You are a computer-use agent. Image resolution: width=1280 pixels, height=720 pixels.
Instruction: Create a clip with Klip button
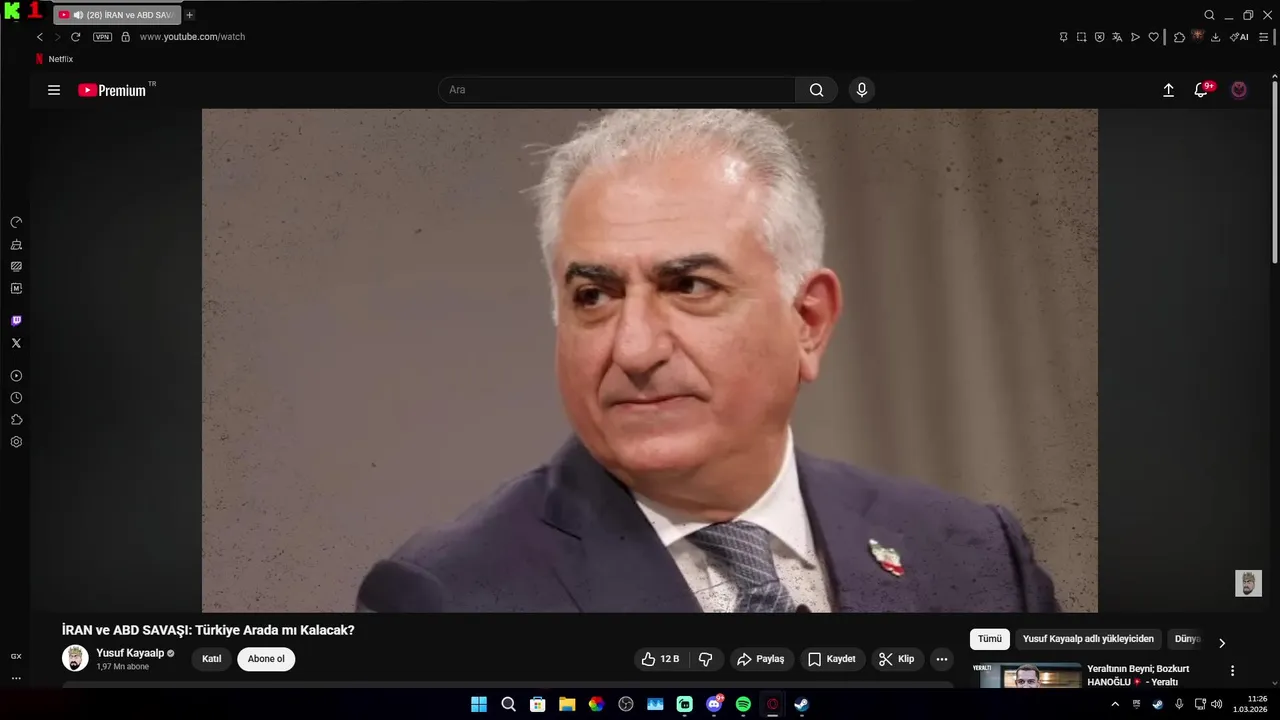point(897,659)
